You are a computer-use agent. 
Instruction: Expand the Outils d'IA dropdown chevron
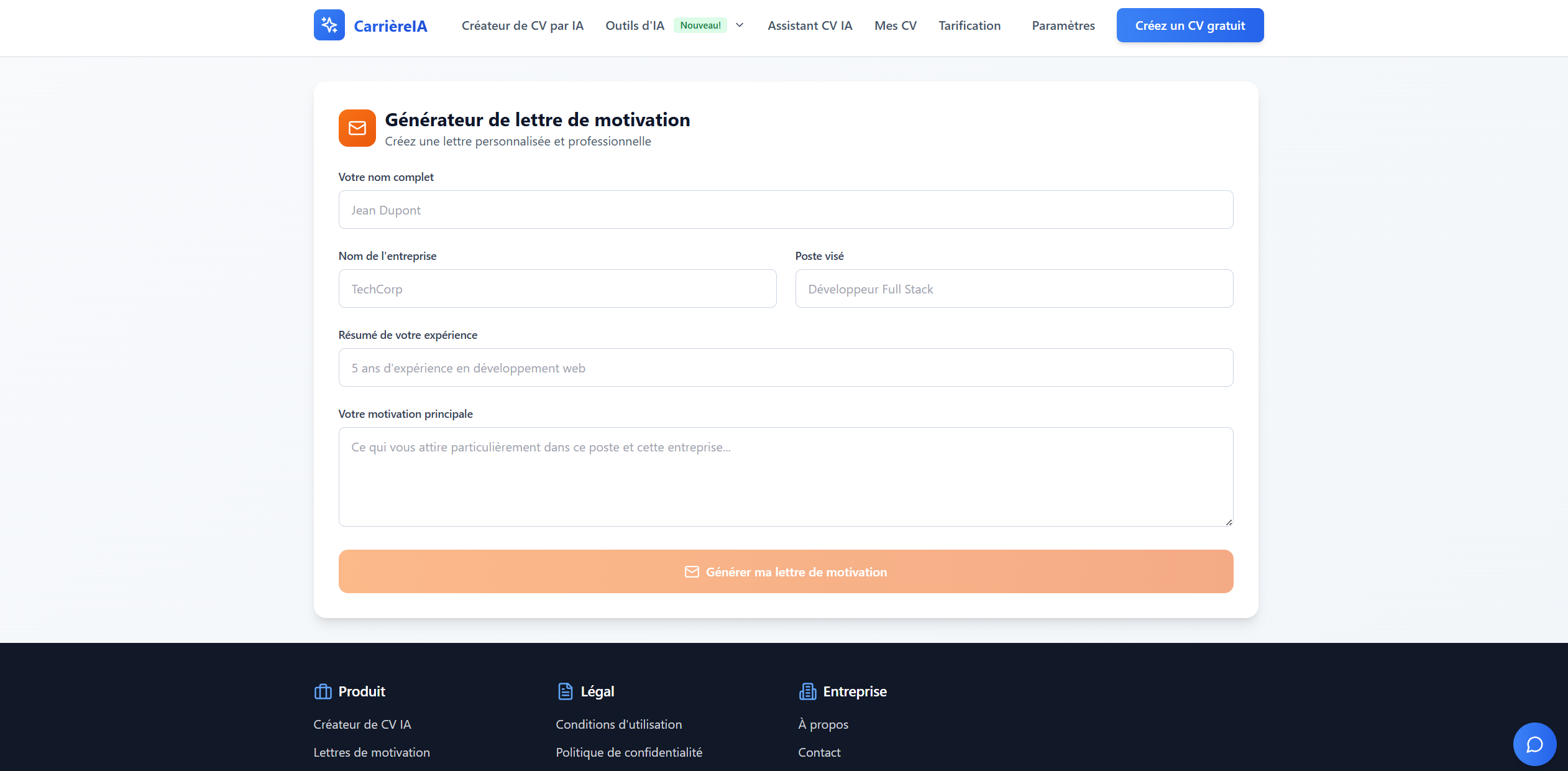(x=740, y=25)
